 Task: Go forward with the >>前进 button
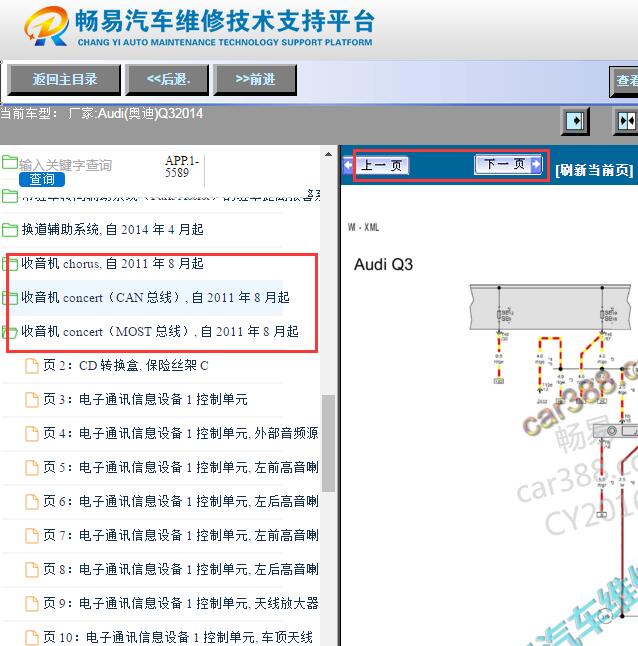tap(255, 80)
